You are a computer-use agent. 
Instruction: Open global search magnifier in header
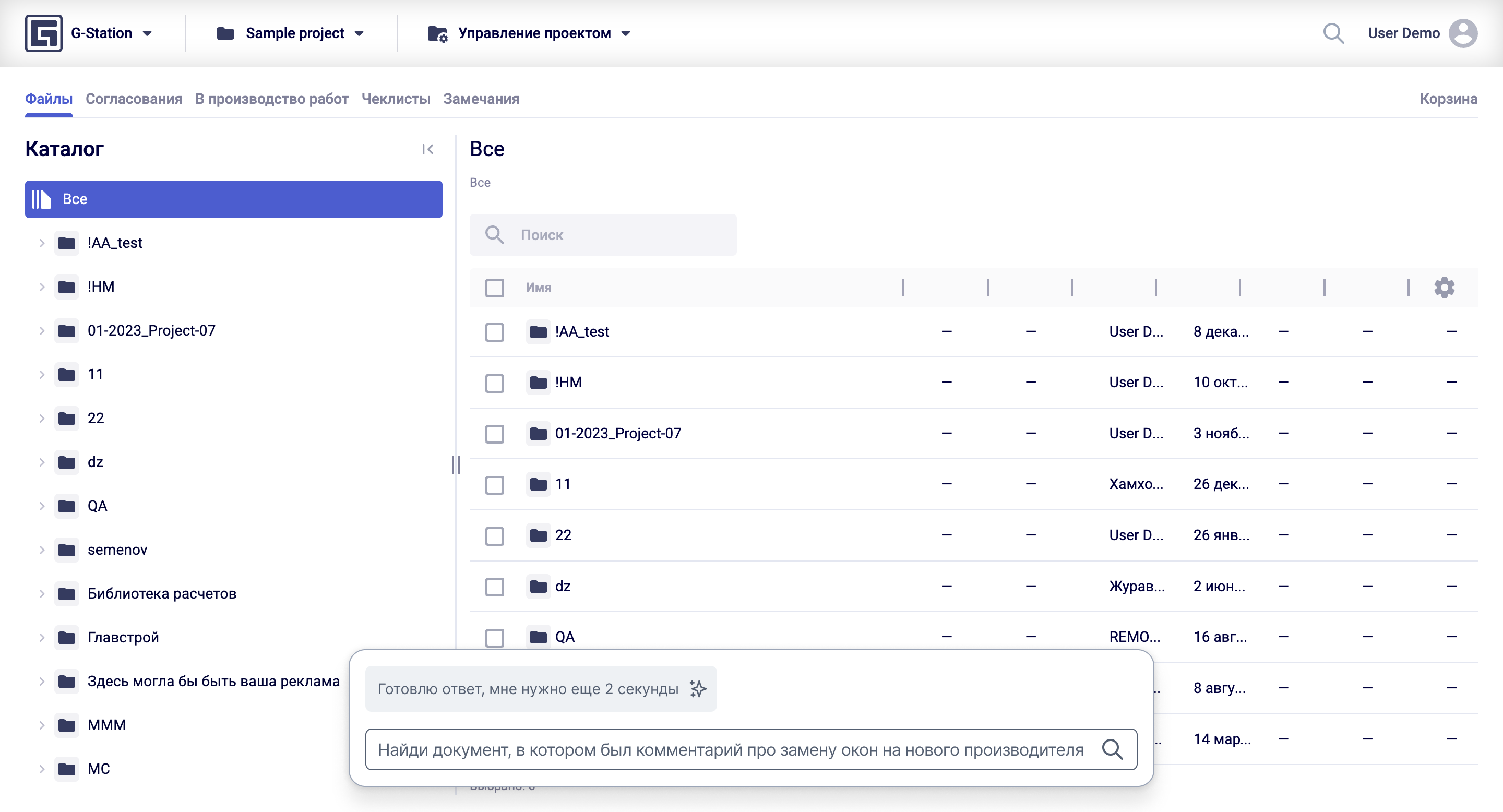point(1333,33)
